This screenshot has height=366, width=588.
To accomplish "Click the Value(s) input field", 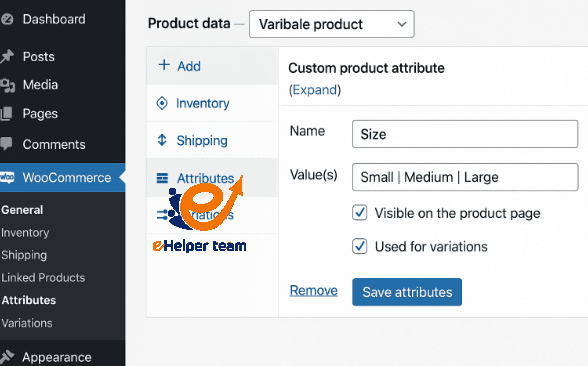I will (x=465, y=177).
